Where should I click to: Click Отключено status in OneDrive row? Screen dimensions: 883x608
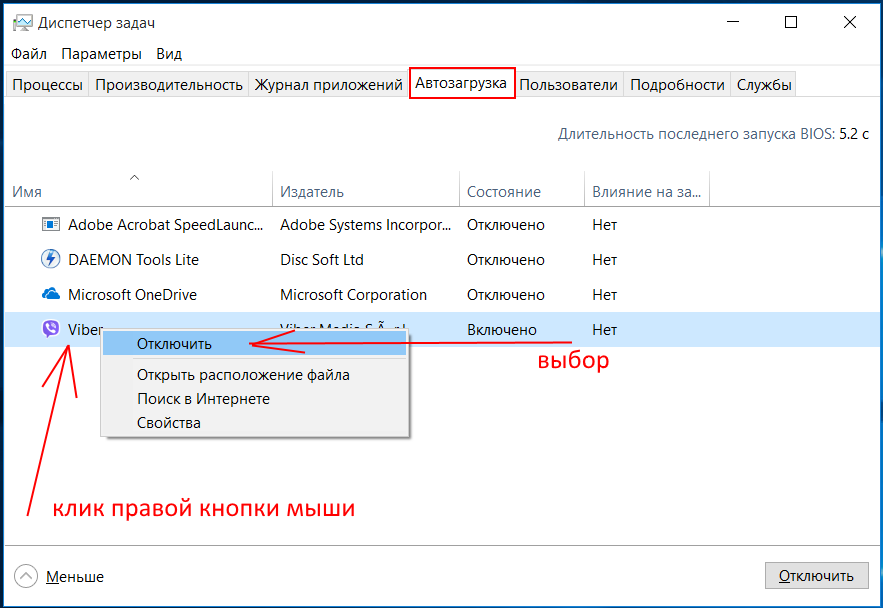[506, 294]
